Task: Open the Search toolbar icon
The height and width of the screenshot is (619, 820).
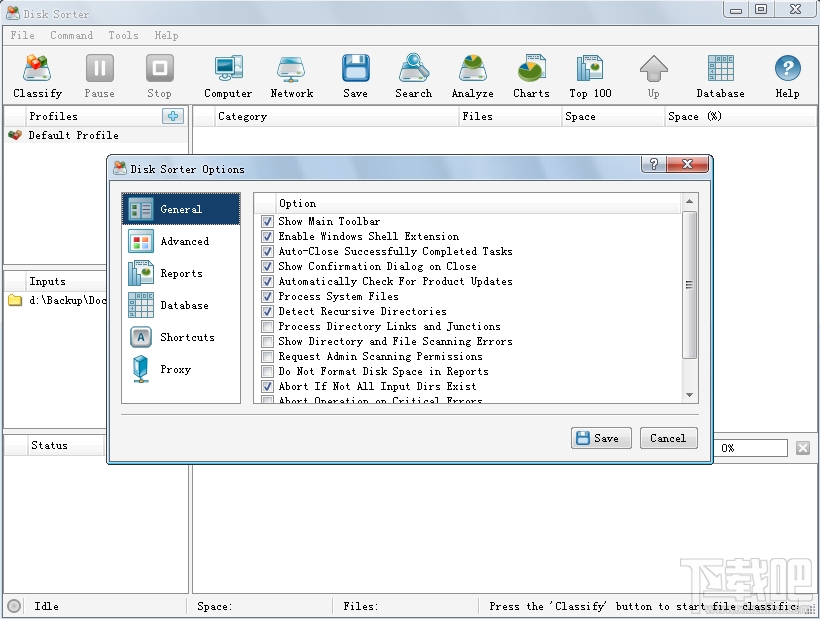Action: tap(414, 68)
